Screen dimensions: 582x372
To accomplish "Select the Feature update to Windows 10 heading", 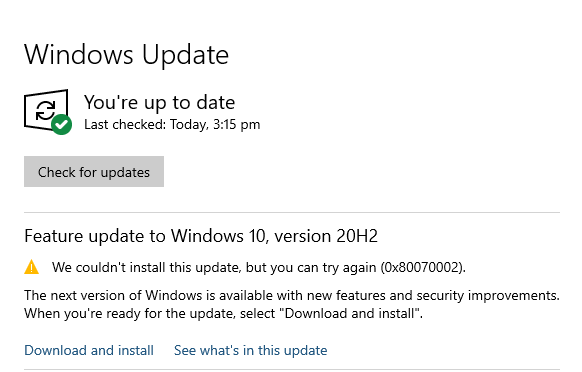I will point(201,236).
